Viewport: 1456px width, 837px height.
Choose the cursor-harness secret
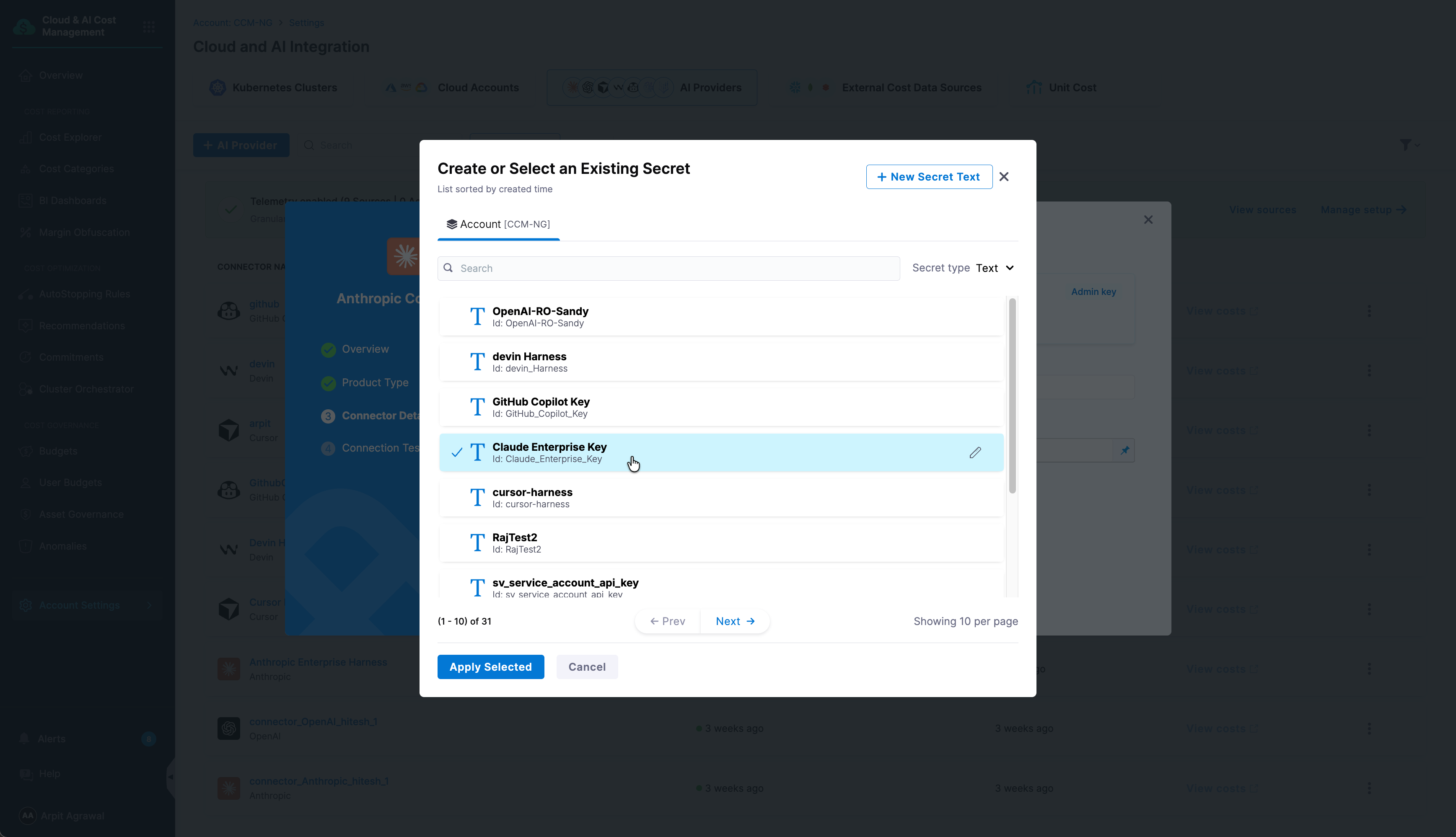(721, 498)
